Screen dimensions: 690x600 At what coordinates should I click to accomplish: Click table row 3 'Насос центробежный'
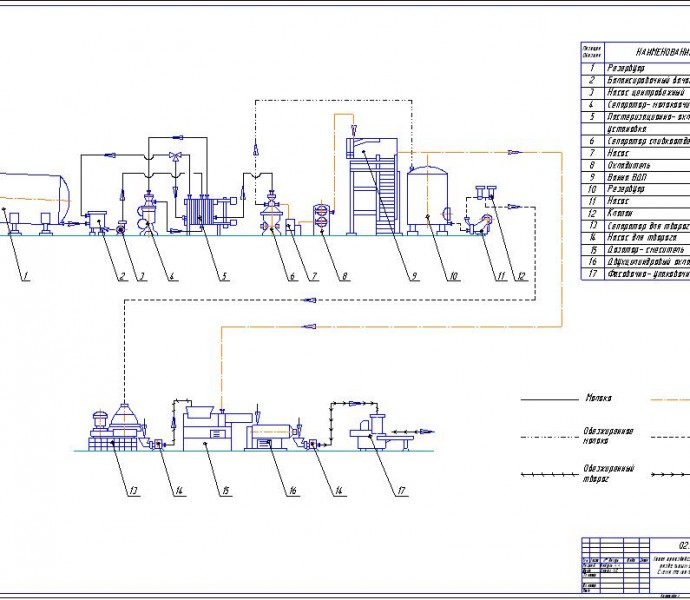635,92
